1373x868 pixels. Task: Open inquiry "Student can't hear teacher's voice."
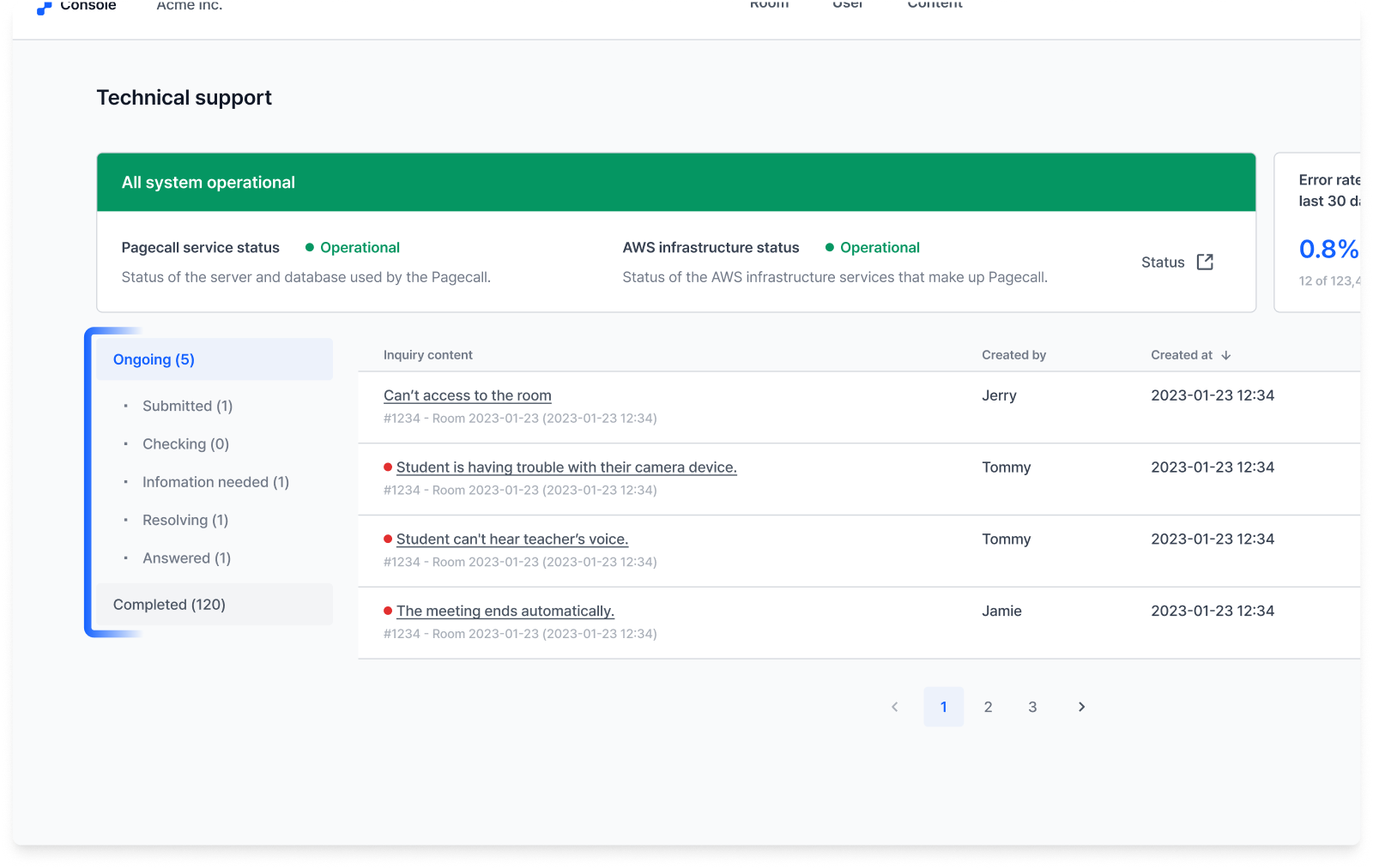point(512,539)
